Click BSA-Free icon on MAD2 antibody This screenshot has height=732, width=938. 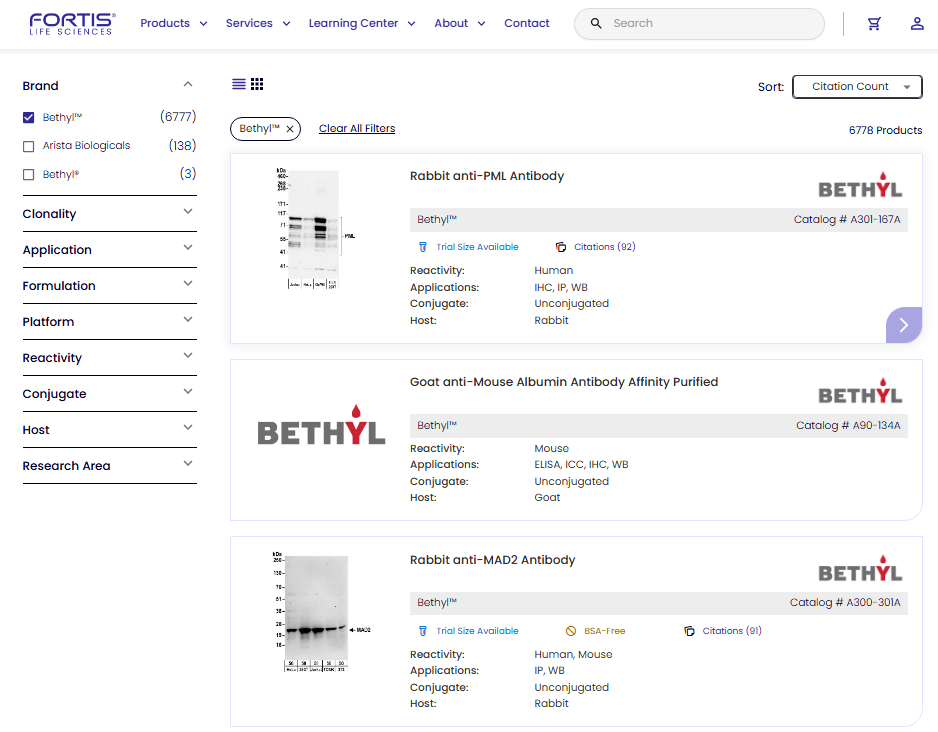pos(571,631)
